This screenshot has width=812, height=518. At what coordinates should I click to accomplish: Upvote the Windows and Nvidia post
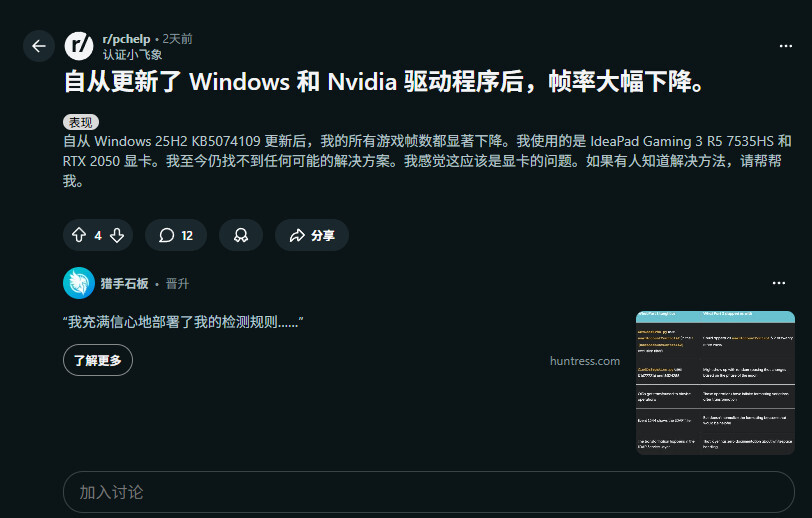click(x=79, y=235)
